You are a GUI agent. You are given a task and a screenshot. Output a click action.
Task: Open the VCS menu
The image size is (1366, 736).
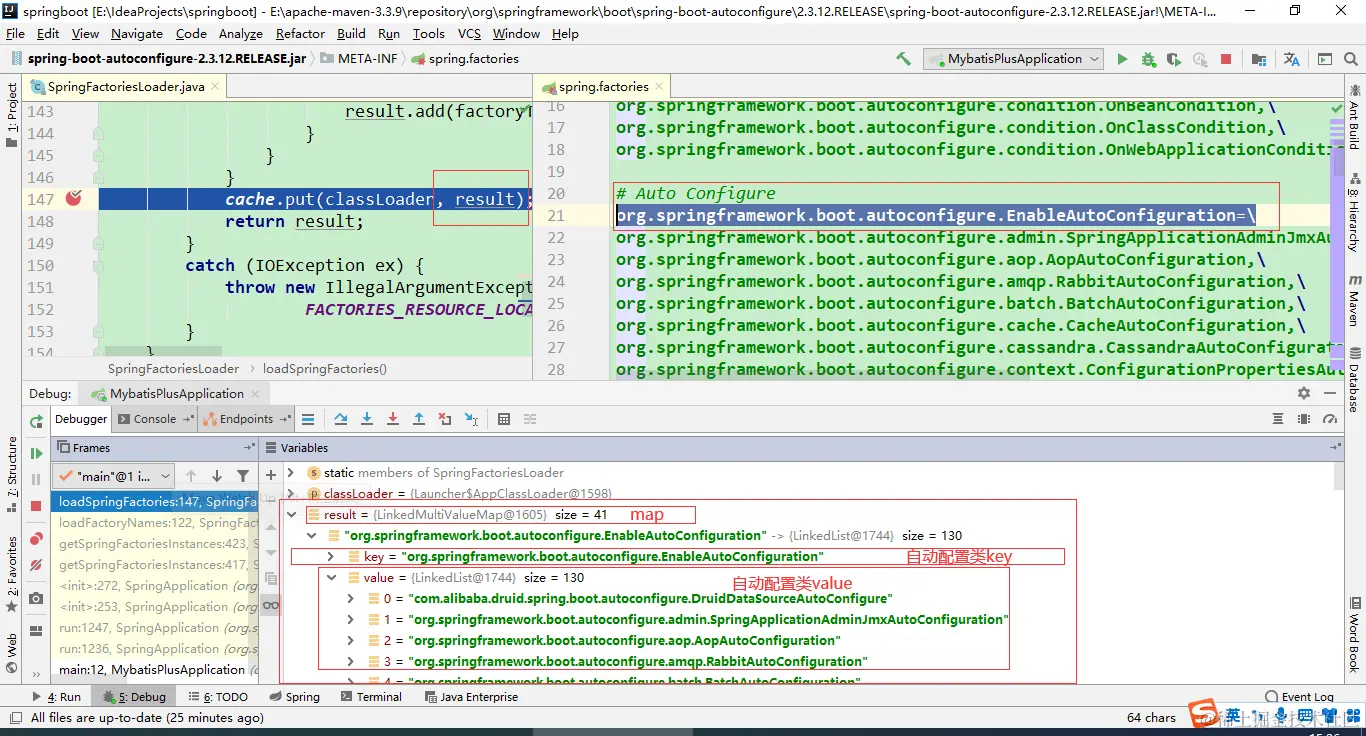pos(469,33)
